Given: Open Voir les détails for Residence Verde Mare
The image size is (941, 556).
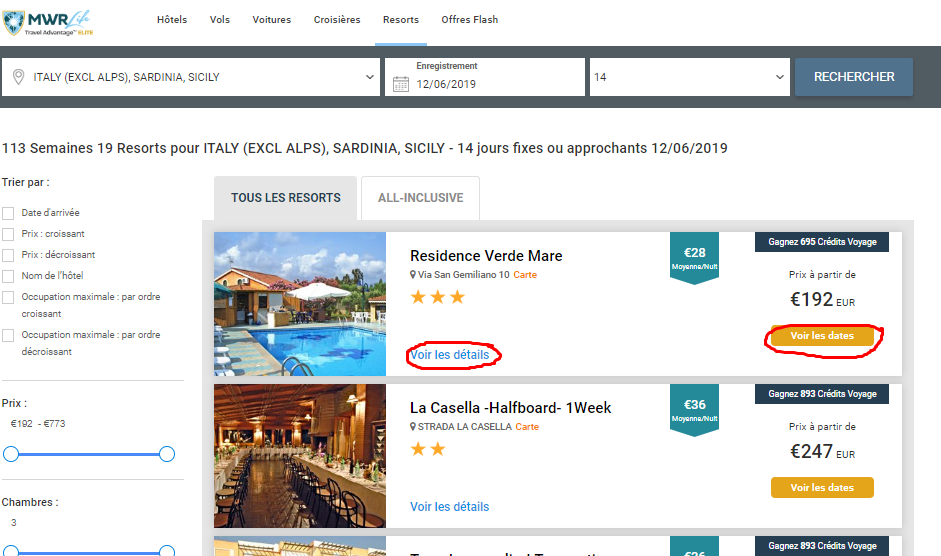Looking at the screenshot, I should [x=449, y=355].
